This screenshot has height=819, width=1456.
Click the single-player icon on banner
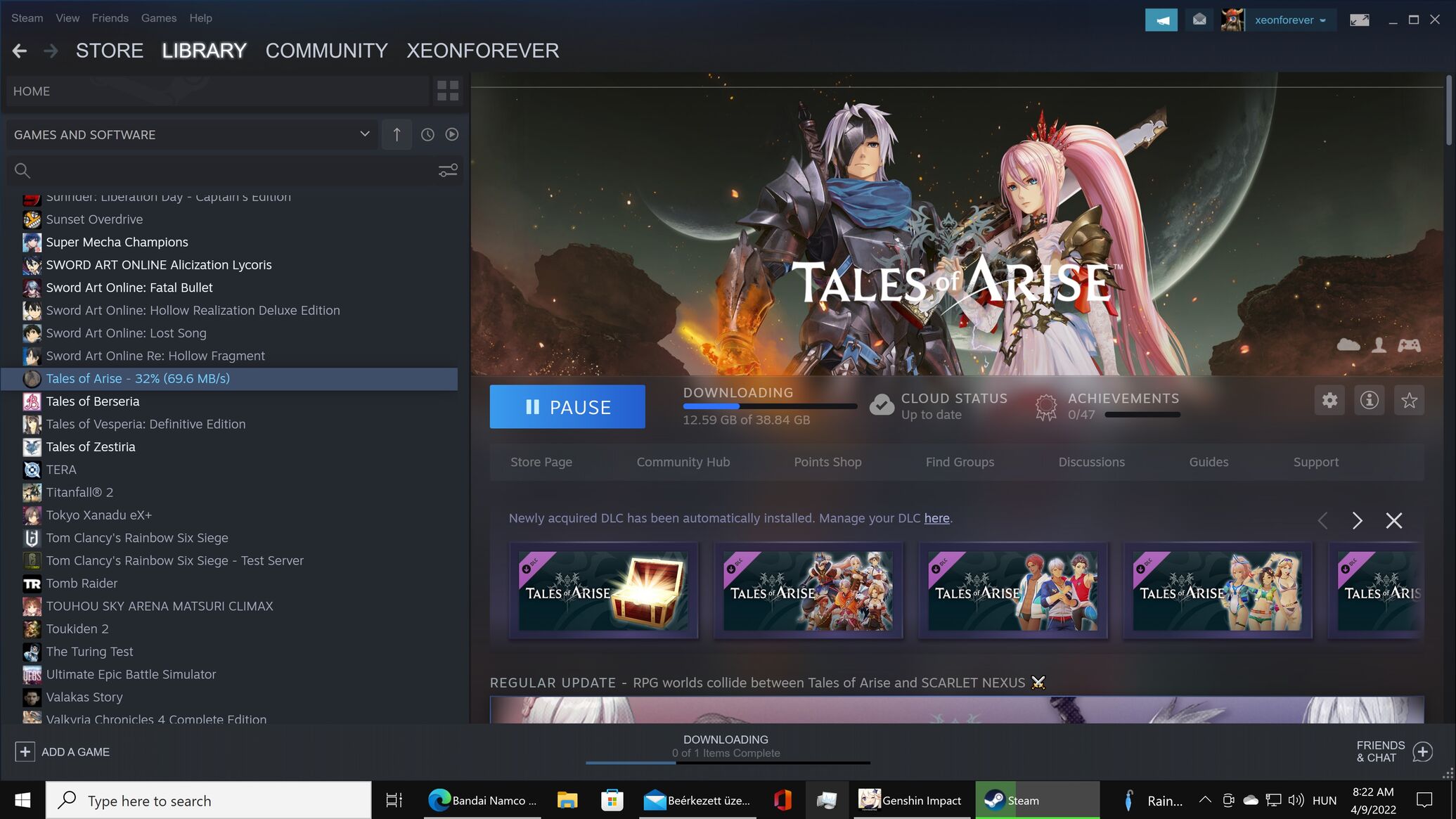[x=1379, y=344]
